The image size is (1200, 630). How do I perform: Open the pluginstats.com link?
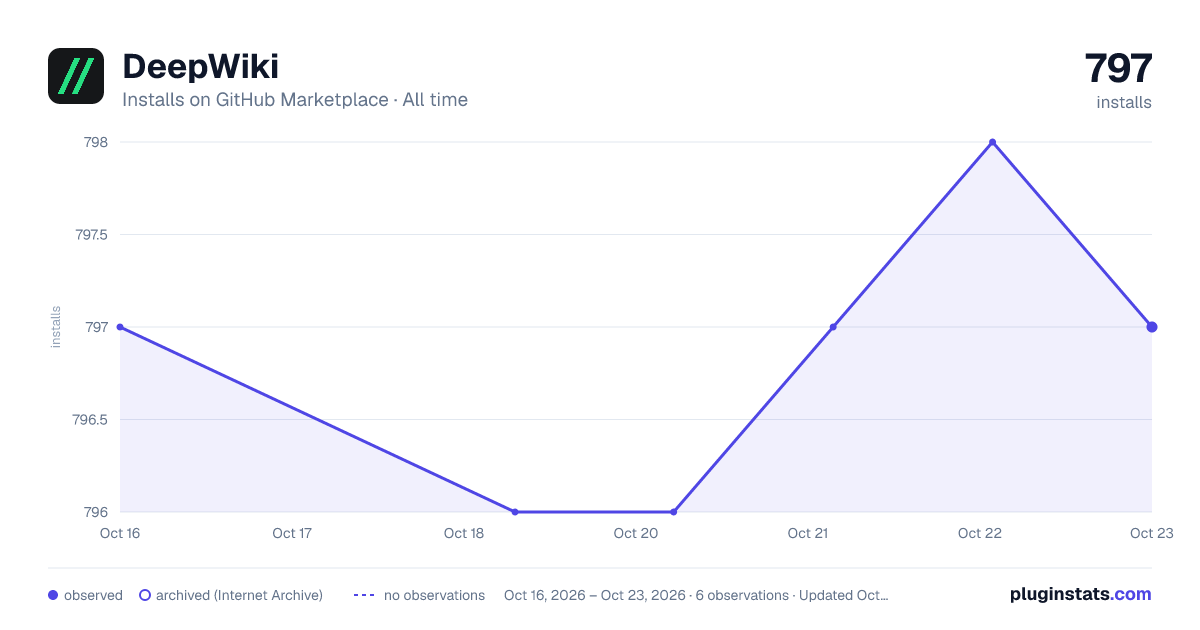[x=1081, y=594]
